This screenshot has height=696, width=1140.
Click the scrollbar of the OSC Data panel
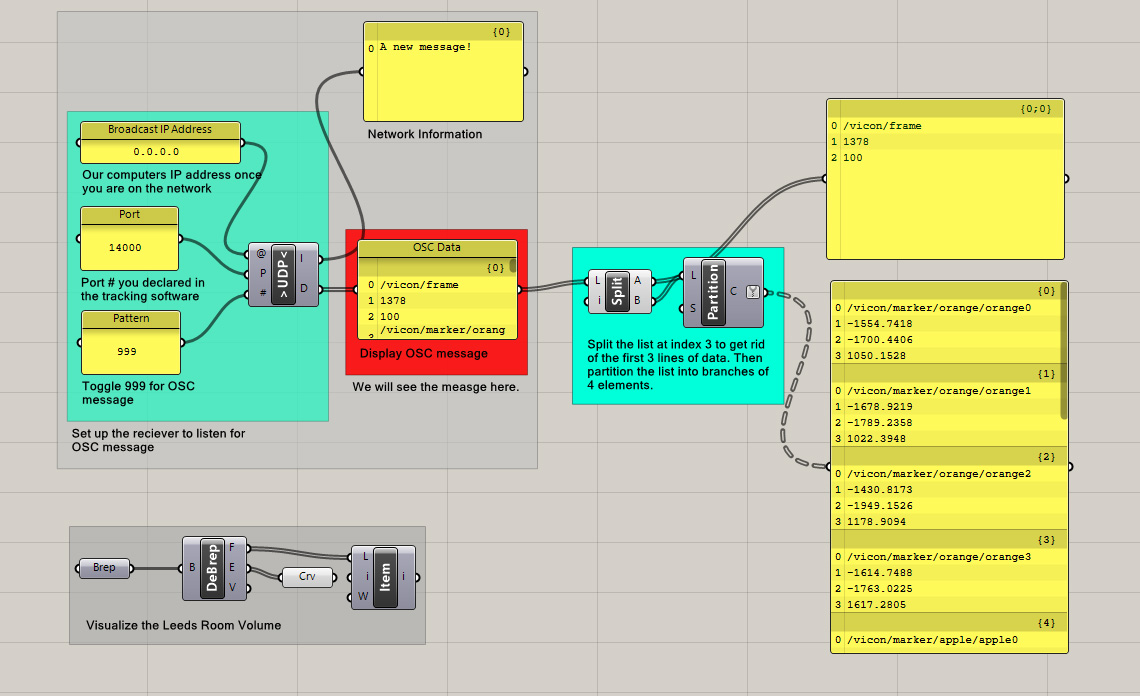[x=513, y=266]
